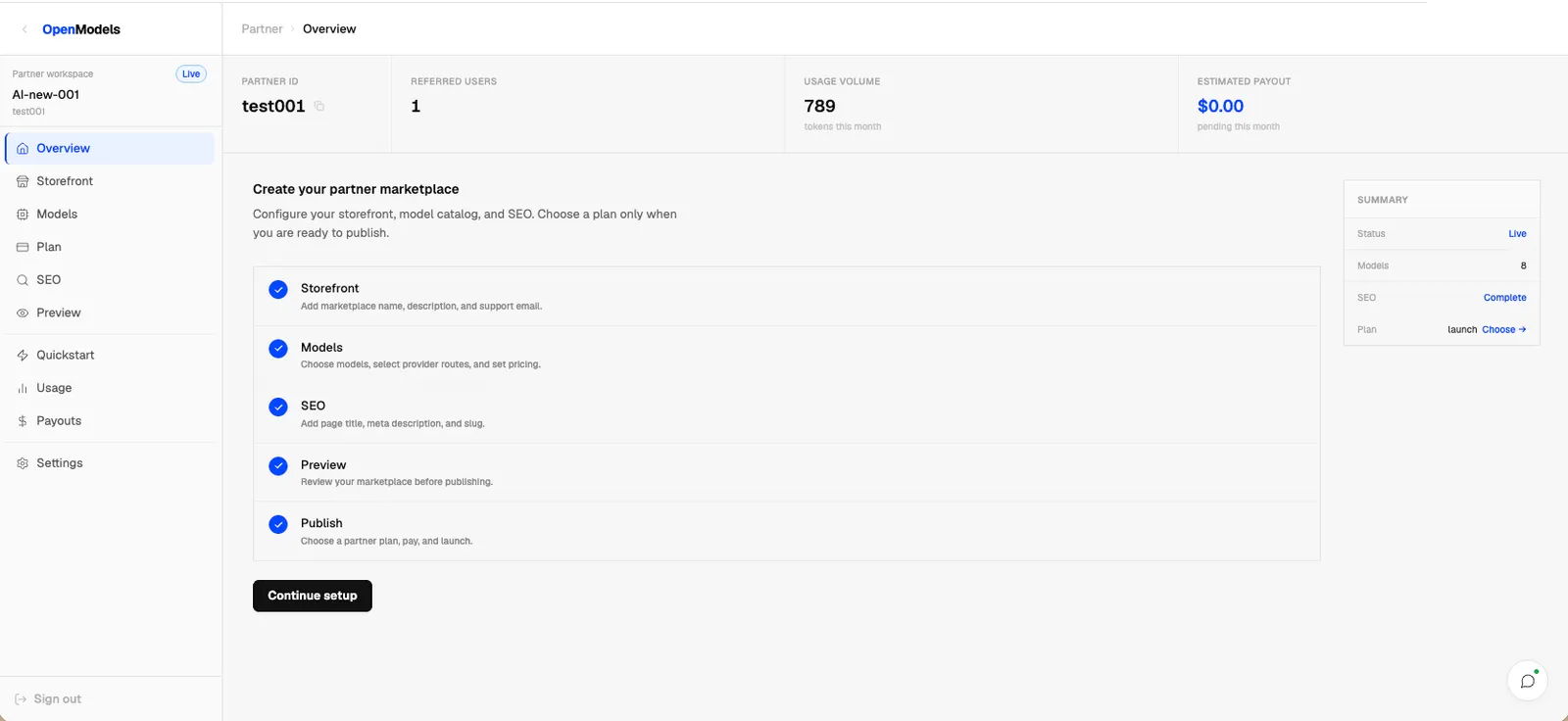The width and height of the screenshot is (1568, 721).
Task: Click the Payouts dollar icon
Action: click(x=23, y=421)
